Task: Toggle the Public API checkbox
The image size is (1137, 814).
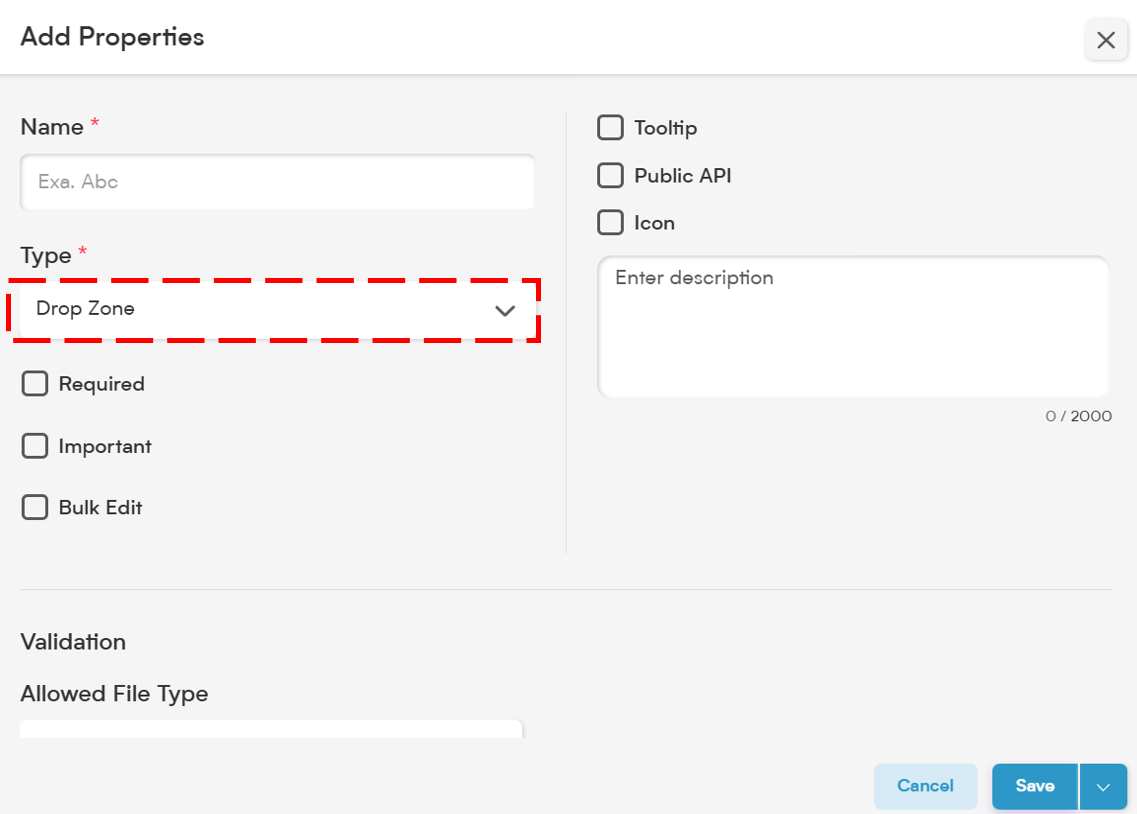Action: [610, 175]
